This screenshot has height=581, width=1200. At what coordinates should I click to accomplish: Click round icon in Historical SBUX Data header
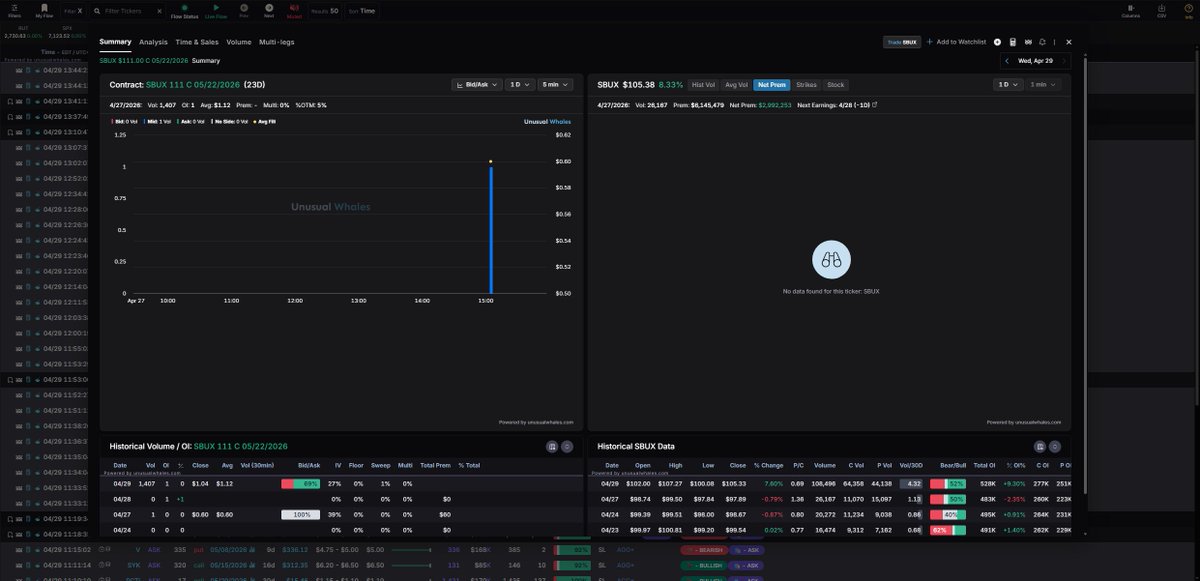coord(1055,446)
